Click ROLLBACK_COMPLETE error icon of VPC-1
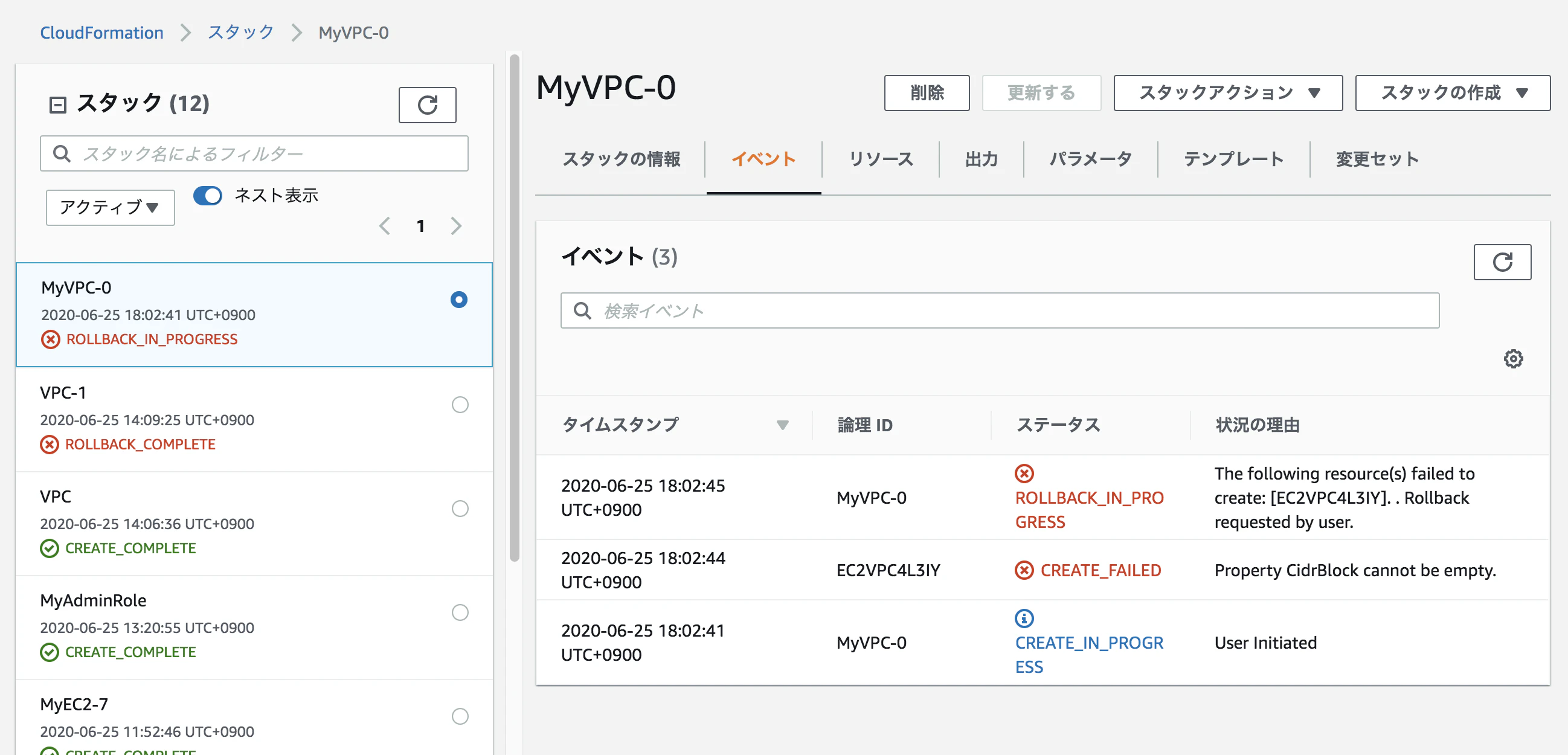This screenshot has width=1568, height=755. pos(50,445)
